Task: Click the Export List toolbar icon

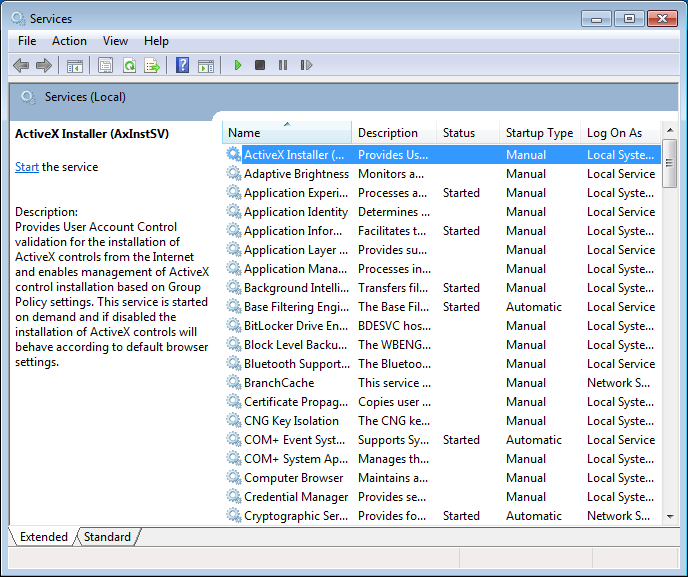Action: point(152,66)
